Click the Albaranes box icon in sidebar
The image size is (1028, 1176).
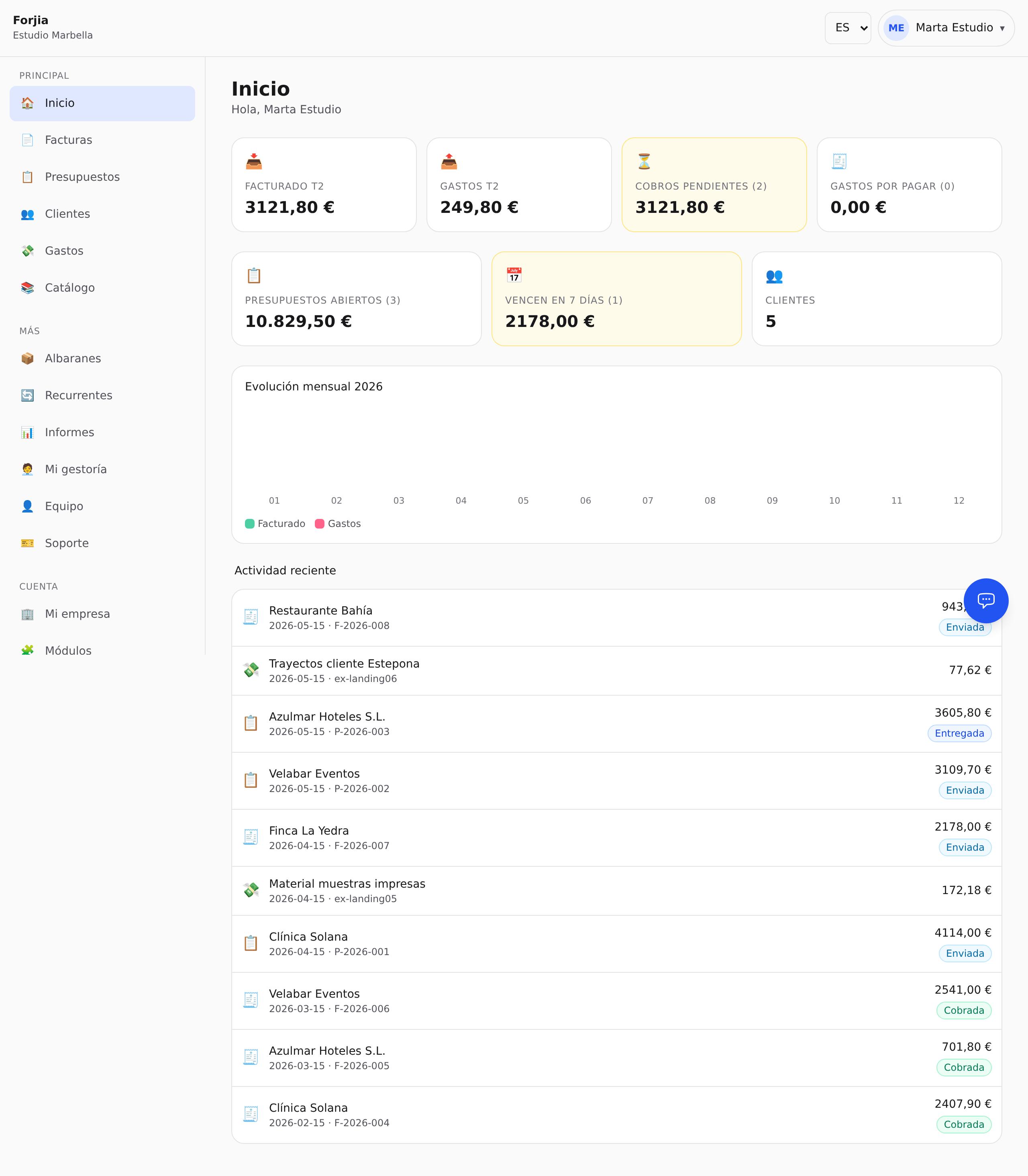click(x=27, y=359)
